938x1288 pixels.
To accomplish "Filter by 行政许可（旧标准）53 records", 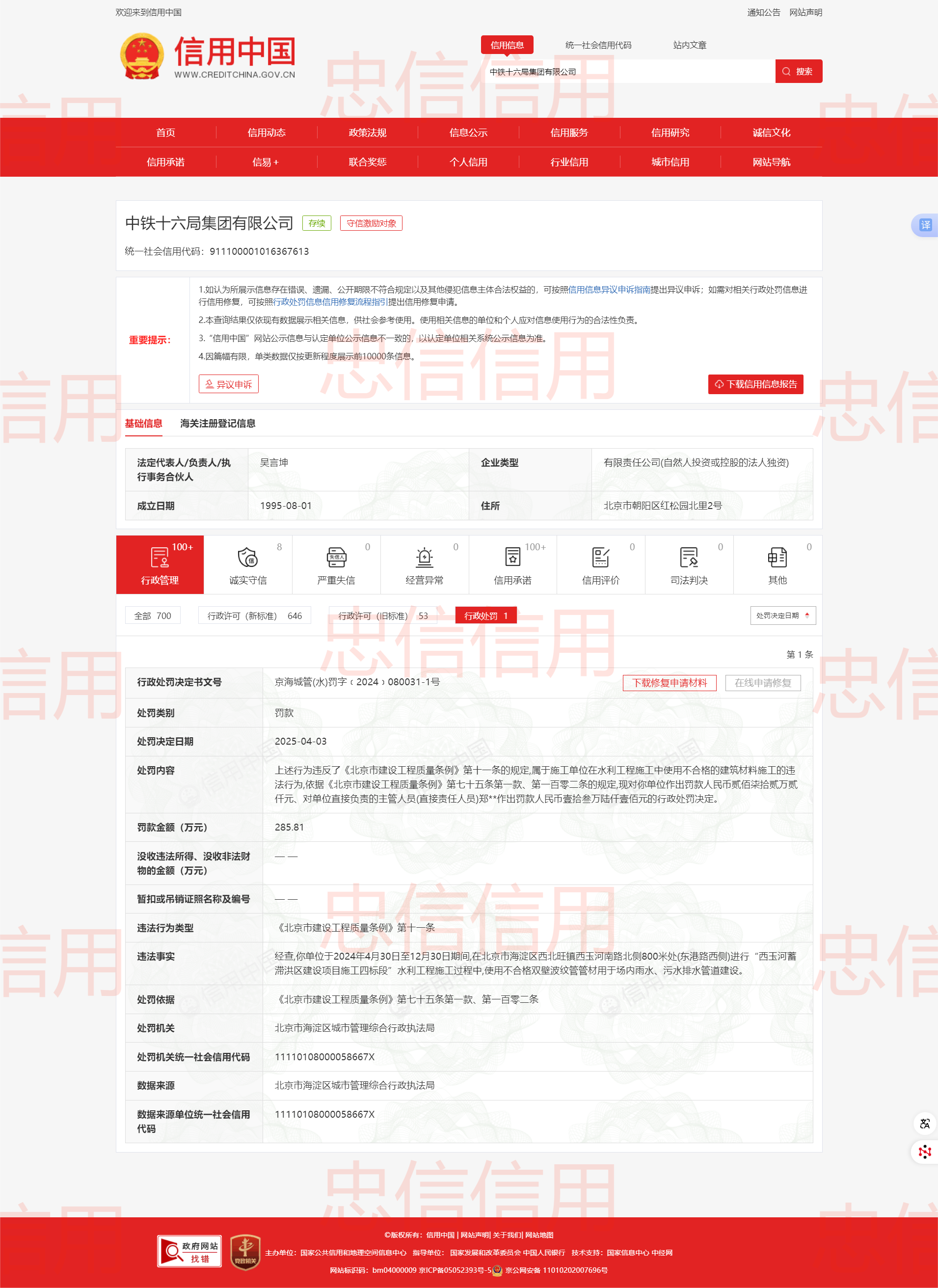I will [383, 616].
